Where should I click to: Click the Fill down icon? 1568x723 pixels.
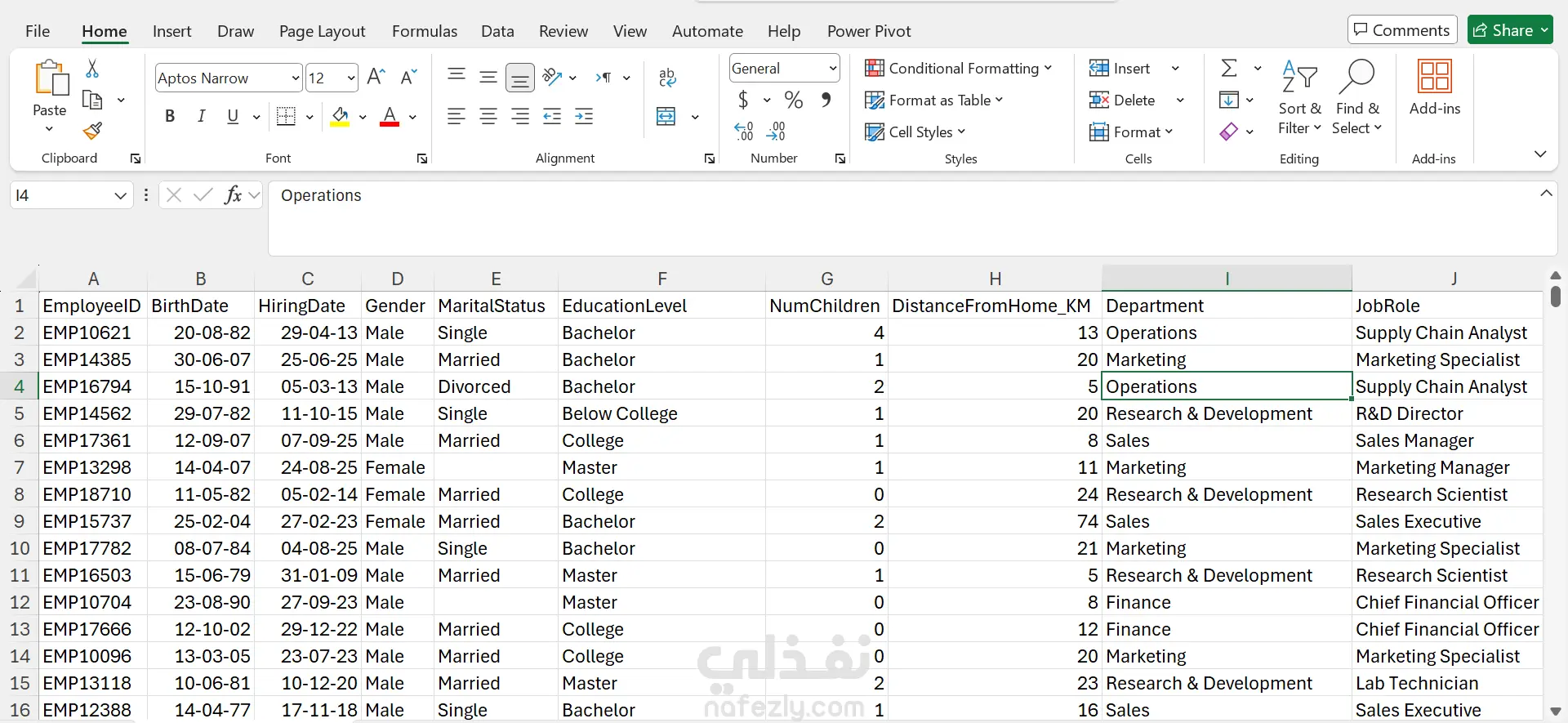click(x=1229, y=100)
